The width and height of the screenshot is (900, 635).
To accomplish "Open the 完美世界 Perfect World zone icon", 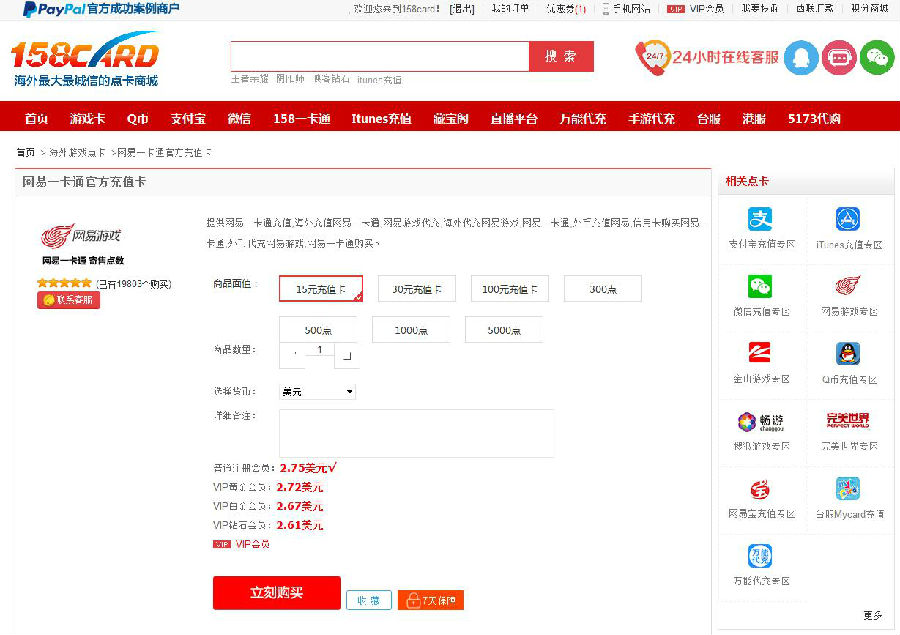I will point(848,420).
